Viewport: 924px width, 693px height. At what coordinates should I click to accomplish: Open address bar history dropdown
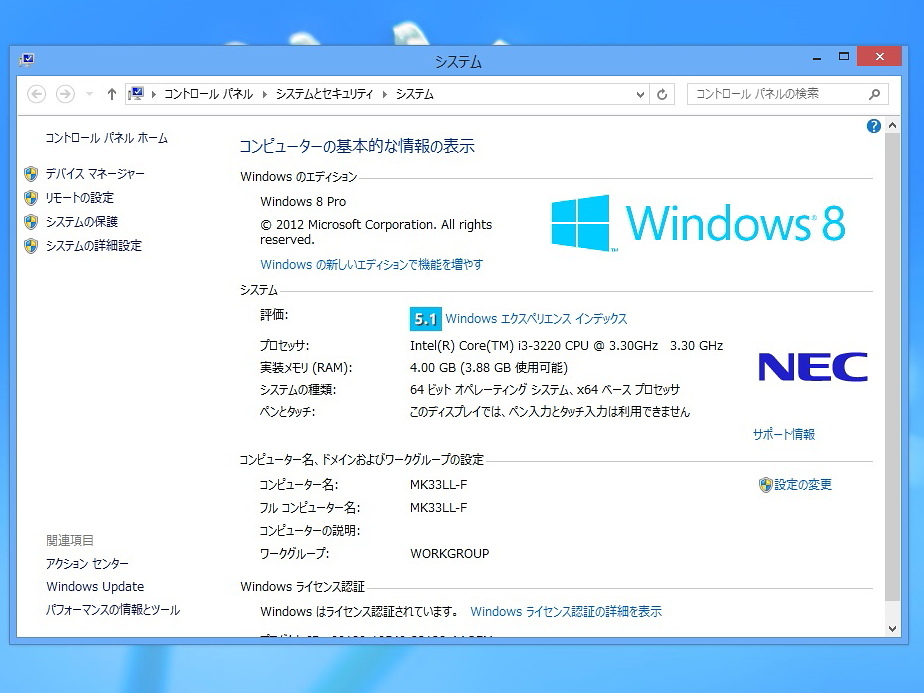point(640,94)
